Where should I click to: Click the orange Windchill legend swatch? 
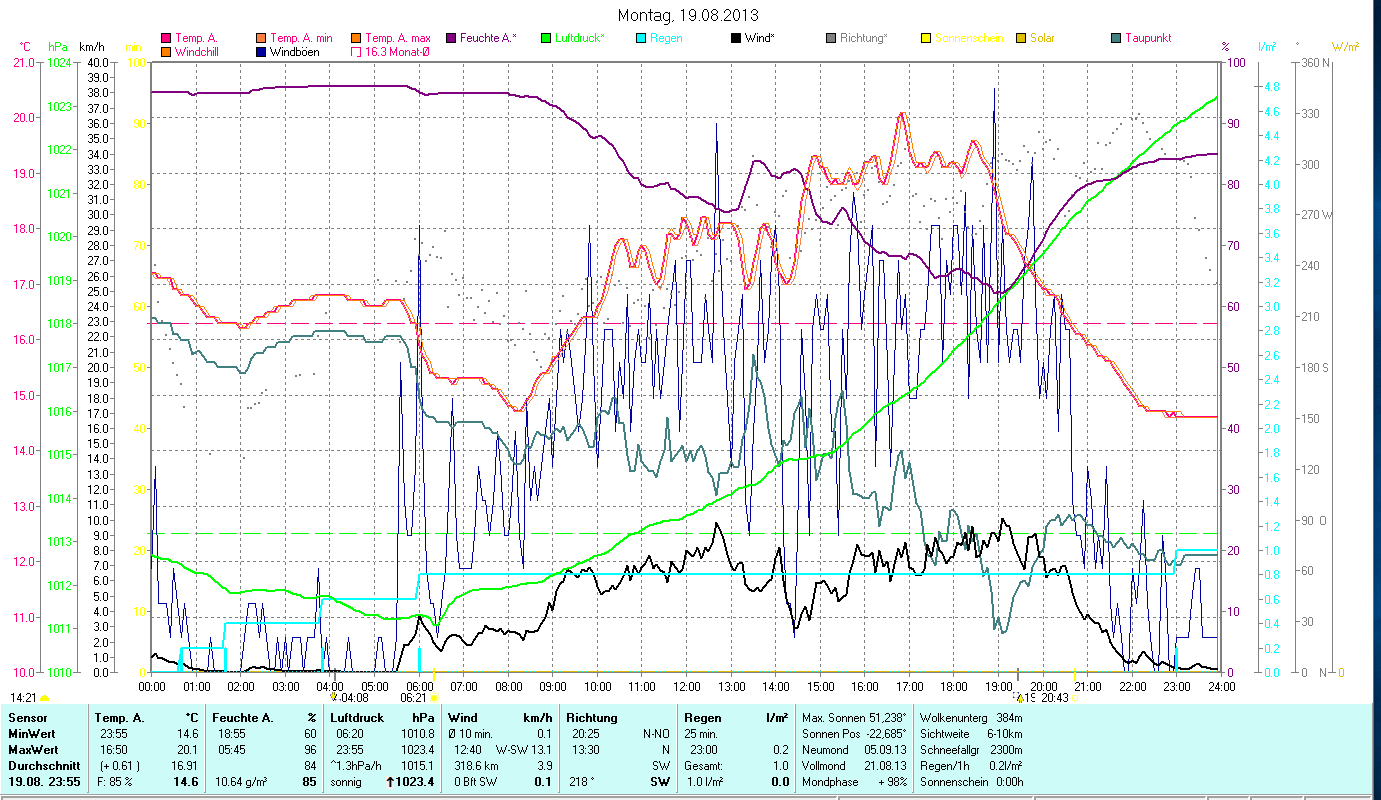tap(166, 51)
